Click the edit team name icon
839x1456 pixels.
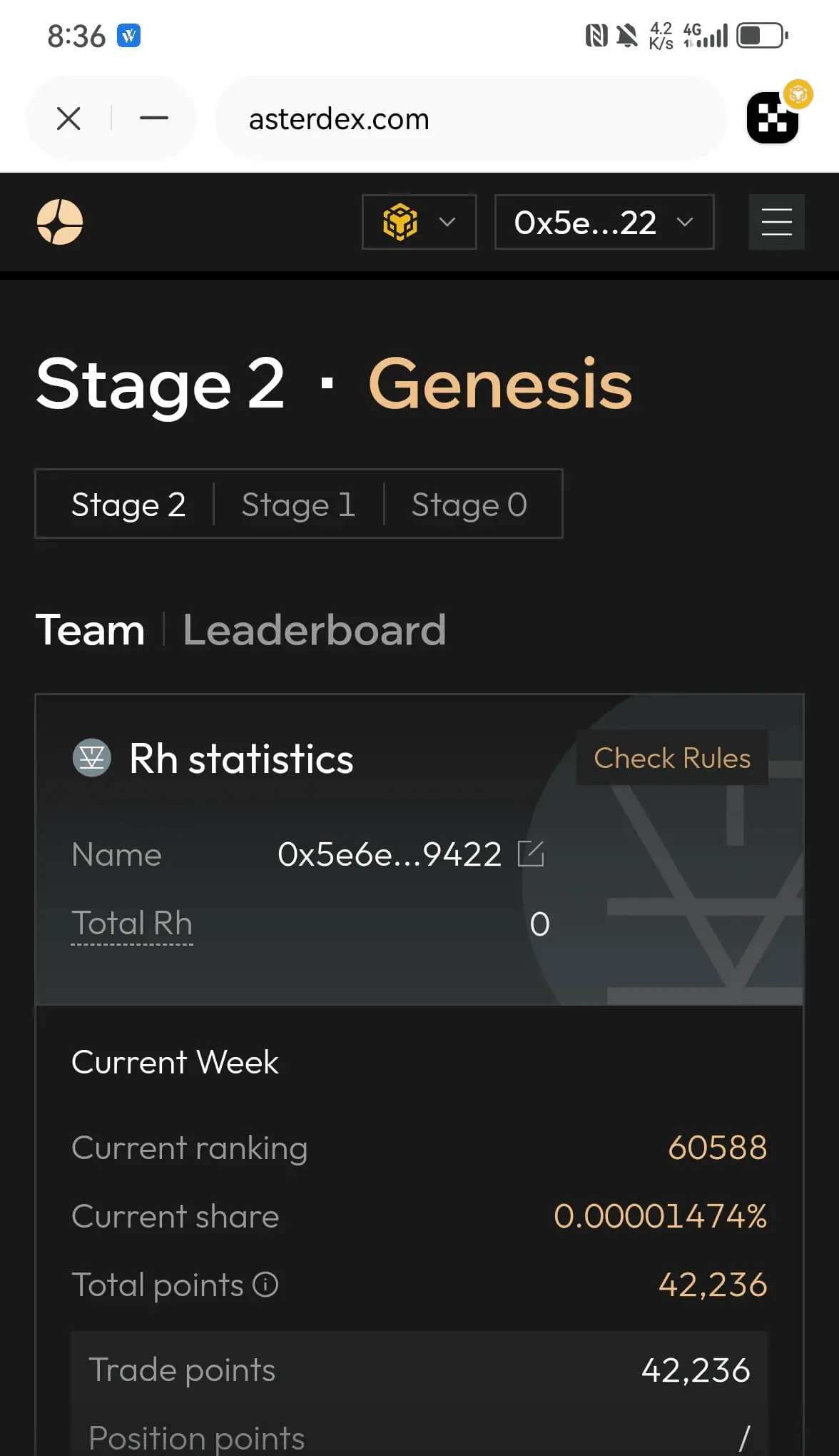[x=531, y=854]
